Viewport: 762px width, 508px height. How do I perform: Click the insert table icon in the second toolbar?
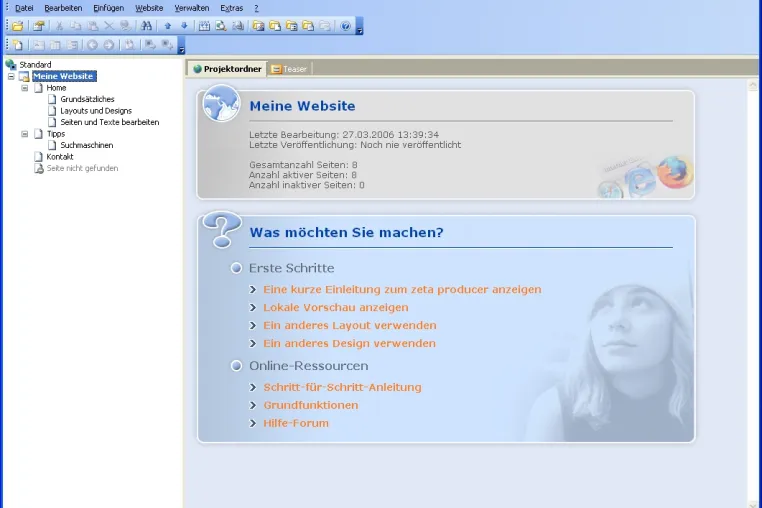(x=55, y=45)
